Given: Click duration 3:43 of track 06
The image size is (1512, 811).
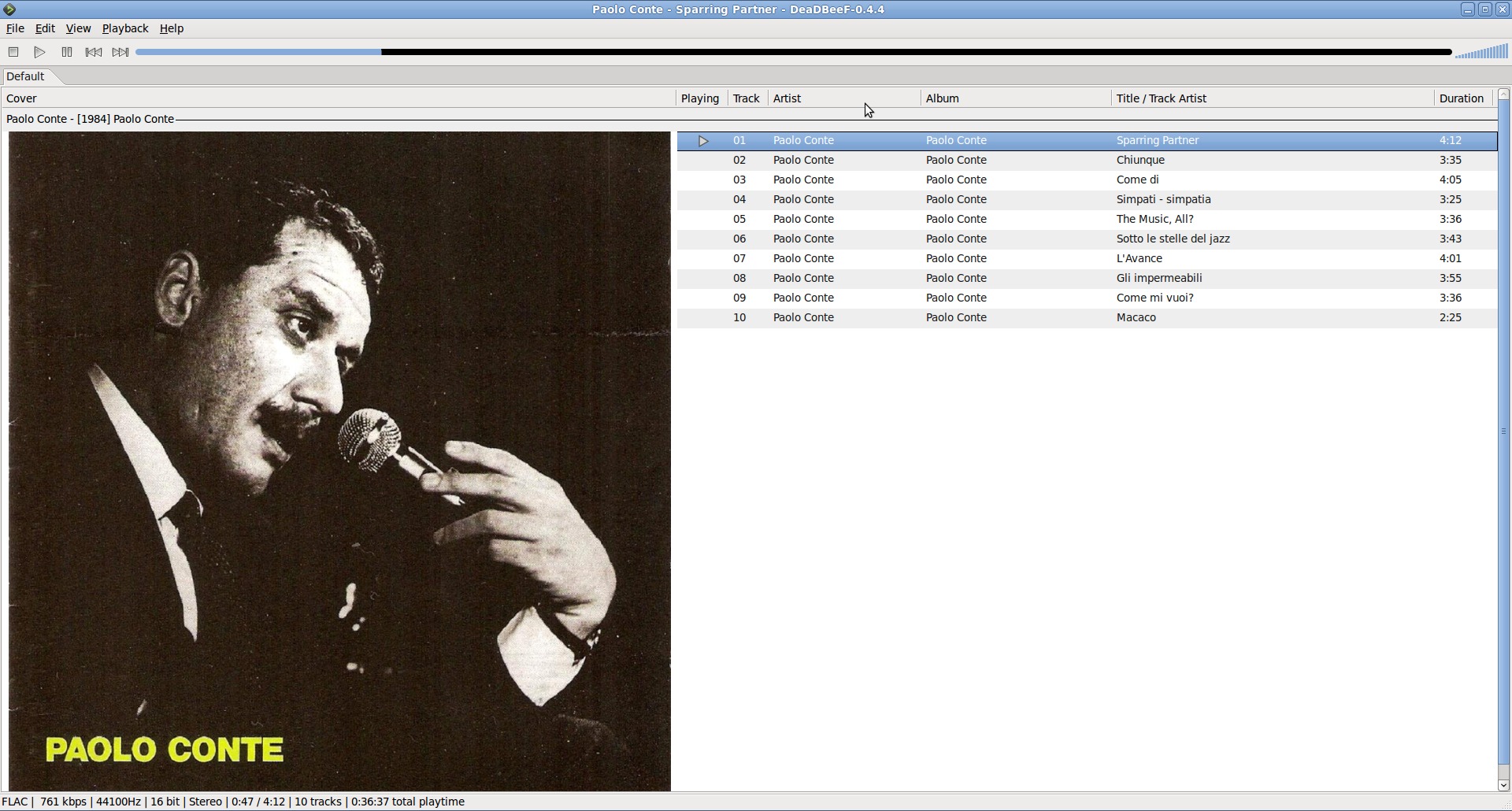Looking at the screenshot, I should click(1451, 239).
